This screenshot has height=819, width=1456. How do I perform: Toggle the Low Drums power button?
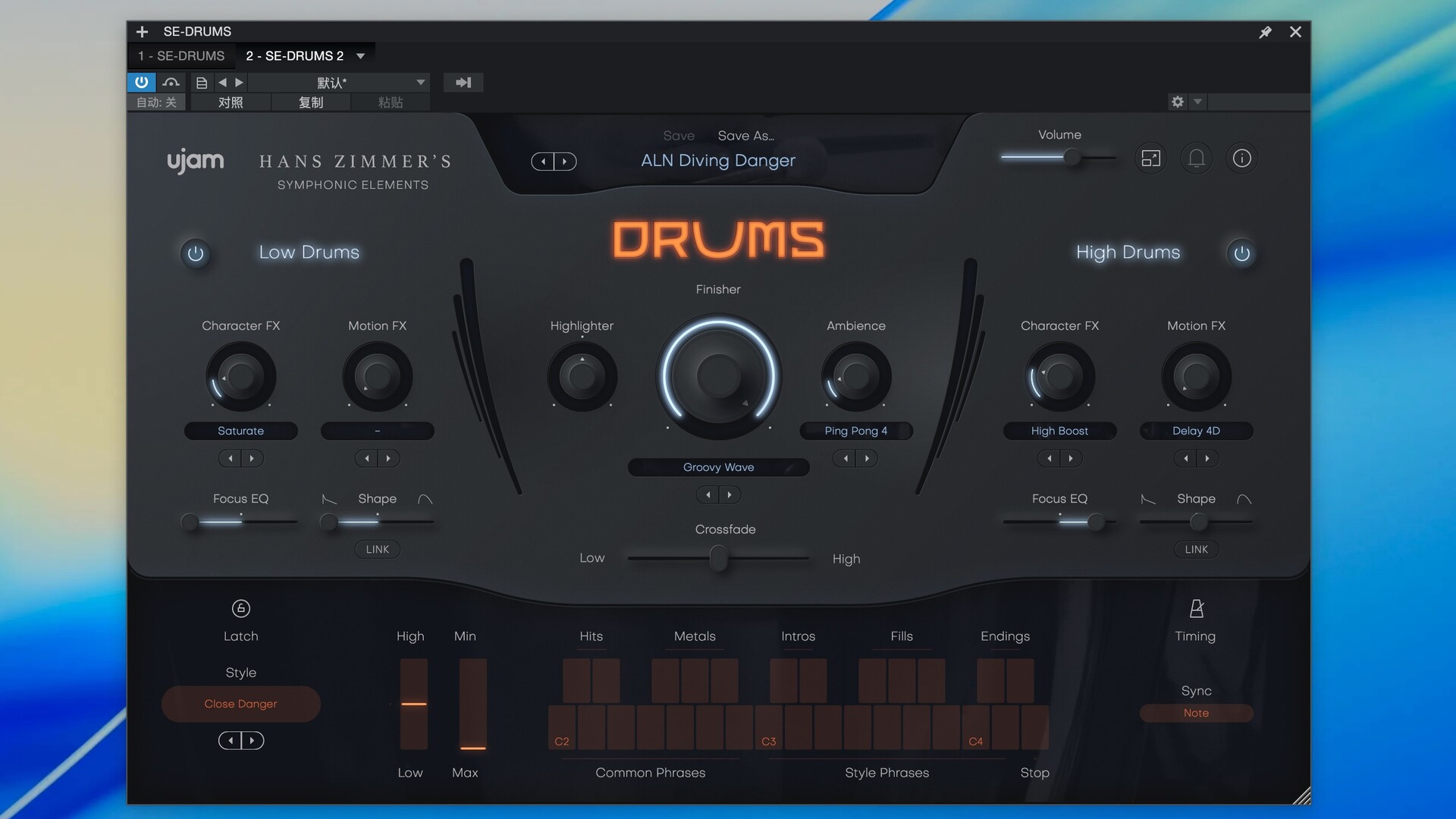[196, 253]
